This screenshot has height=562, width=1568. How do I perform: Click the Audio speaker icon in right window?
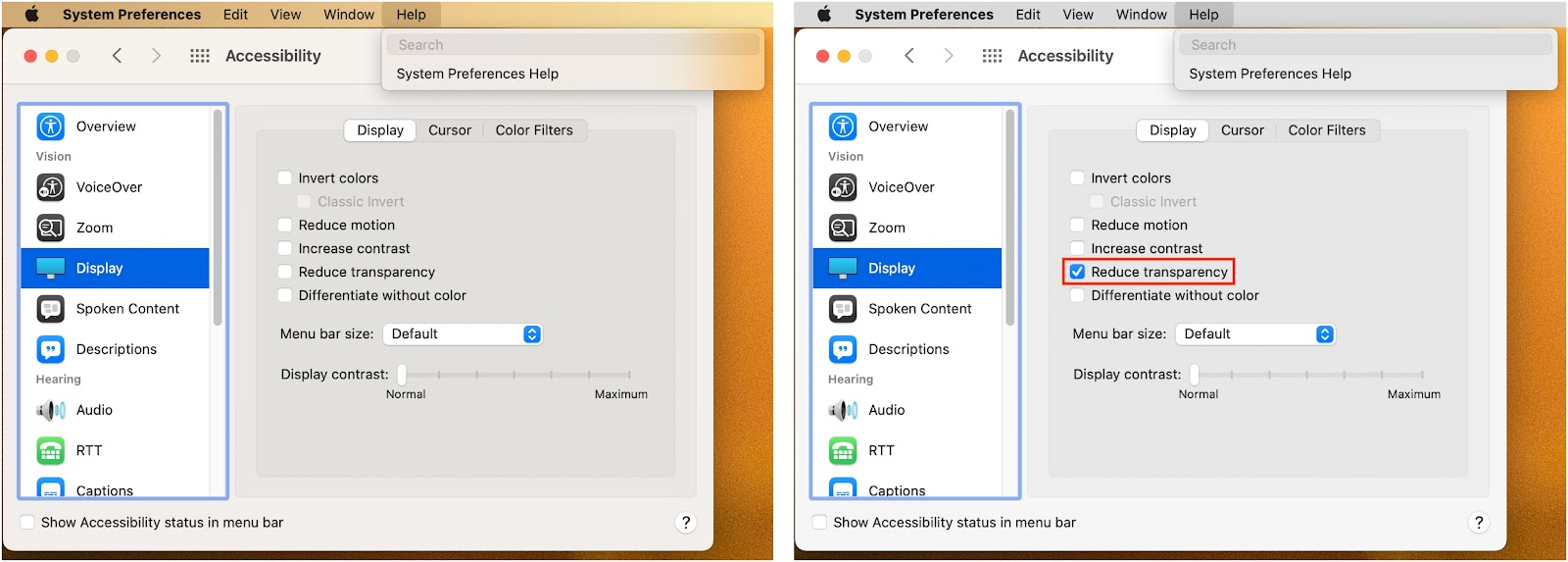843,410
